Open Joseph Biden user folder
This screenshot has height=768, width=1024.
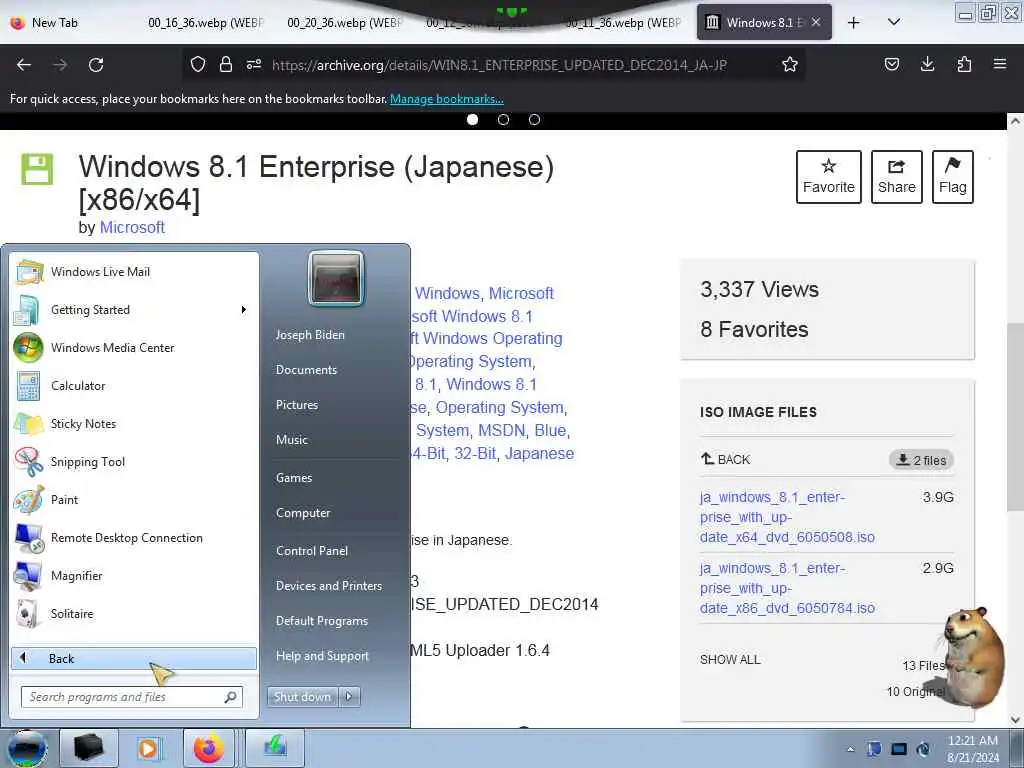pos(310,334)
